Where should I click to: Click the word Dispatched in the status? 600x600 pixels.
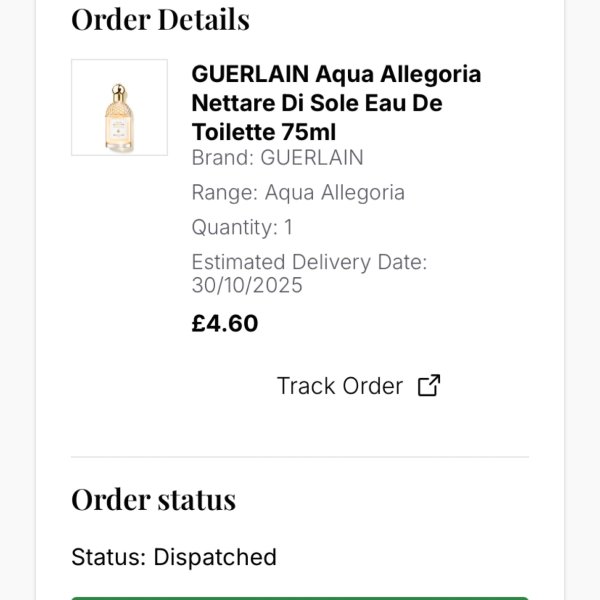click(x=215, y=557)
